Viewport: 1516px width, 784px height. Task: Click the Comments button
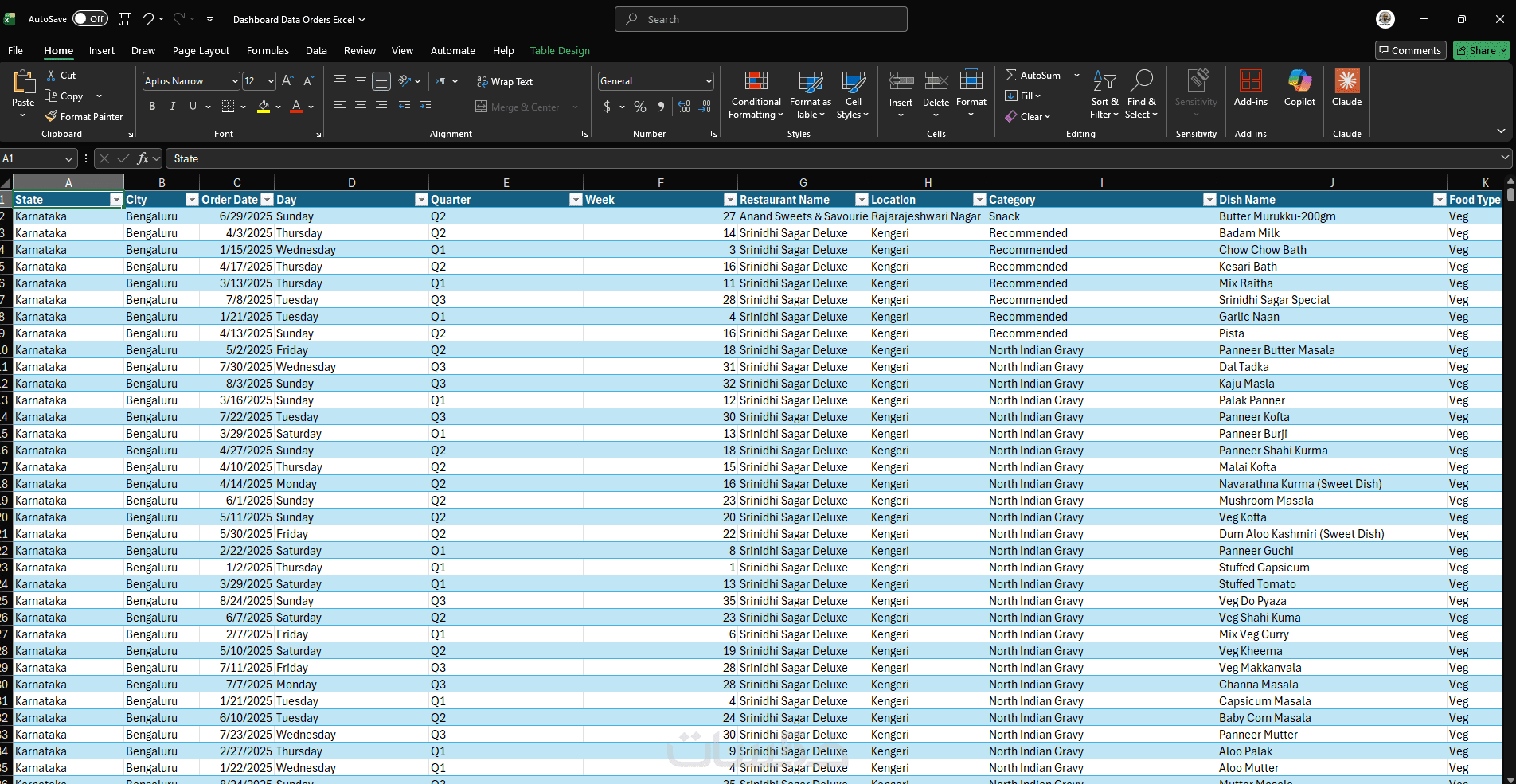(1410, 50)
